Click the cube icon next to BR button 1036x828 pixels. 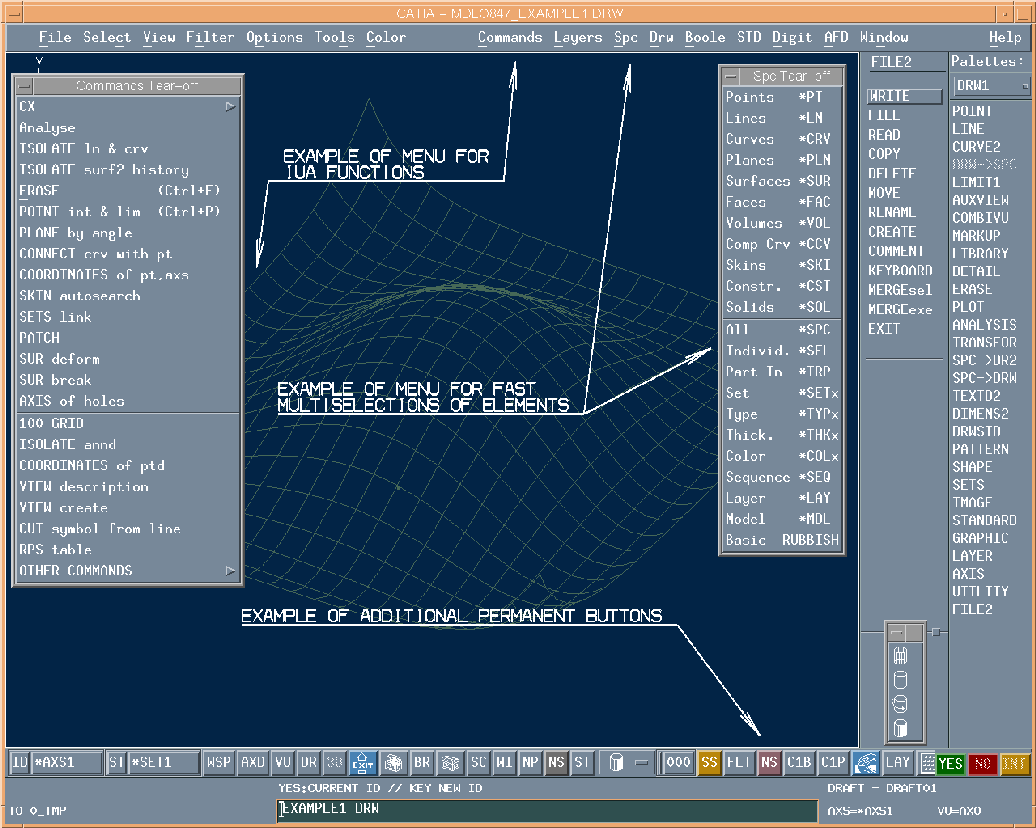click(393, 763)
